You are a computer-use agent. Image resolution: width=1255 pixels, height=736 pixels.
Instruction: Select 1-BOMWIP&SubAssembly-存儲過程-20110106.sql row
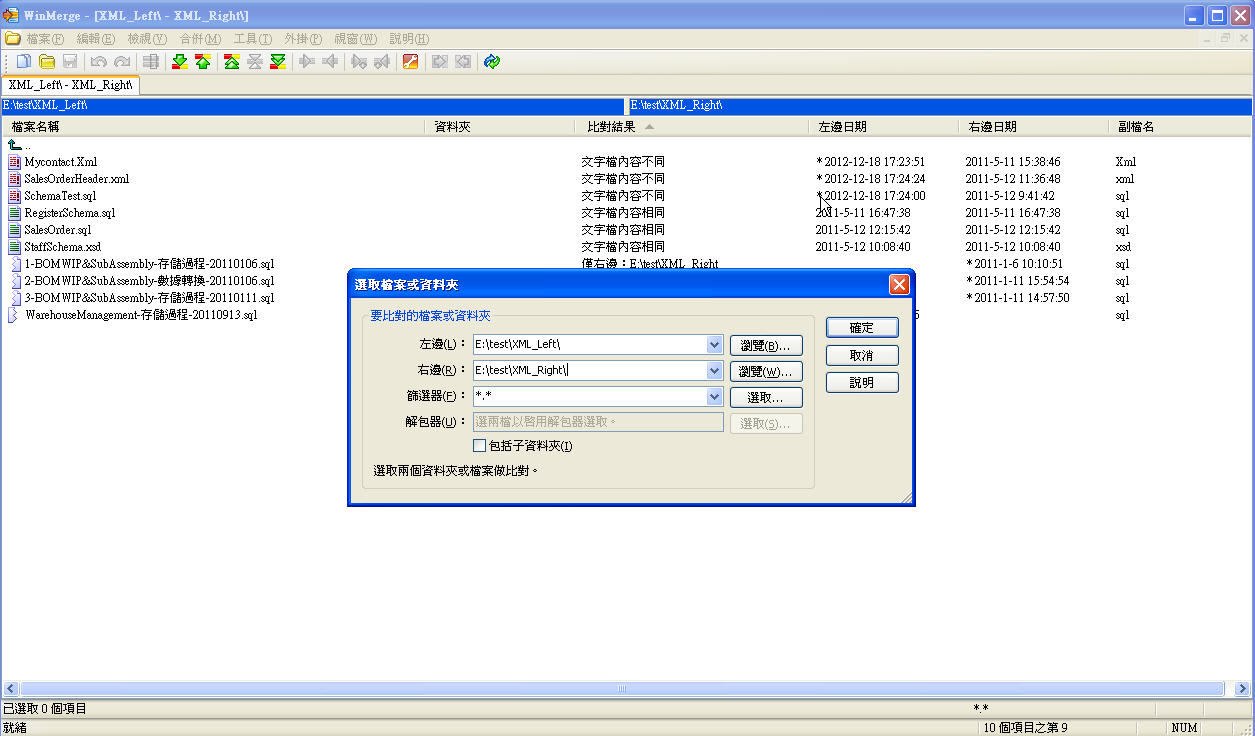627,264
